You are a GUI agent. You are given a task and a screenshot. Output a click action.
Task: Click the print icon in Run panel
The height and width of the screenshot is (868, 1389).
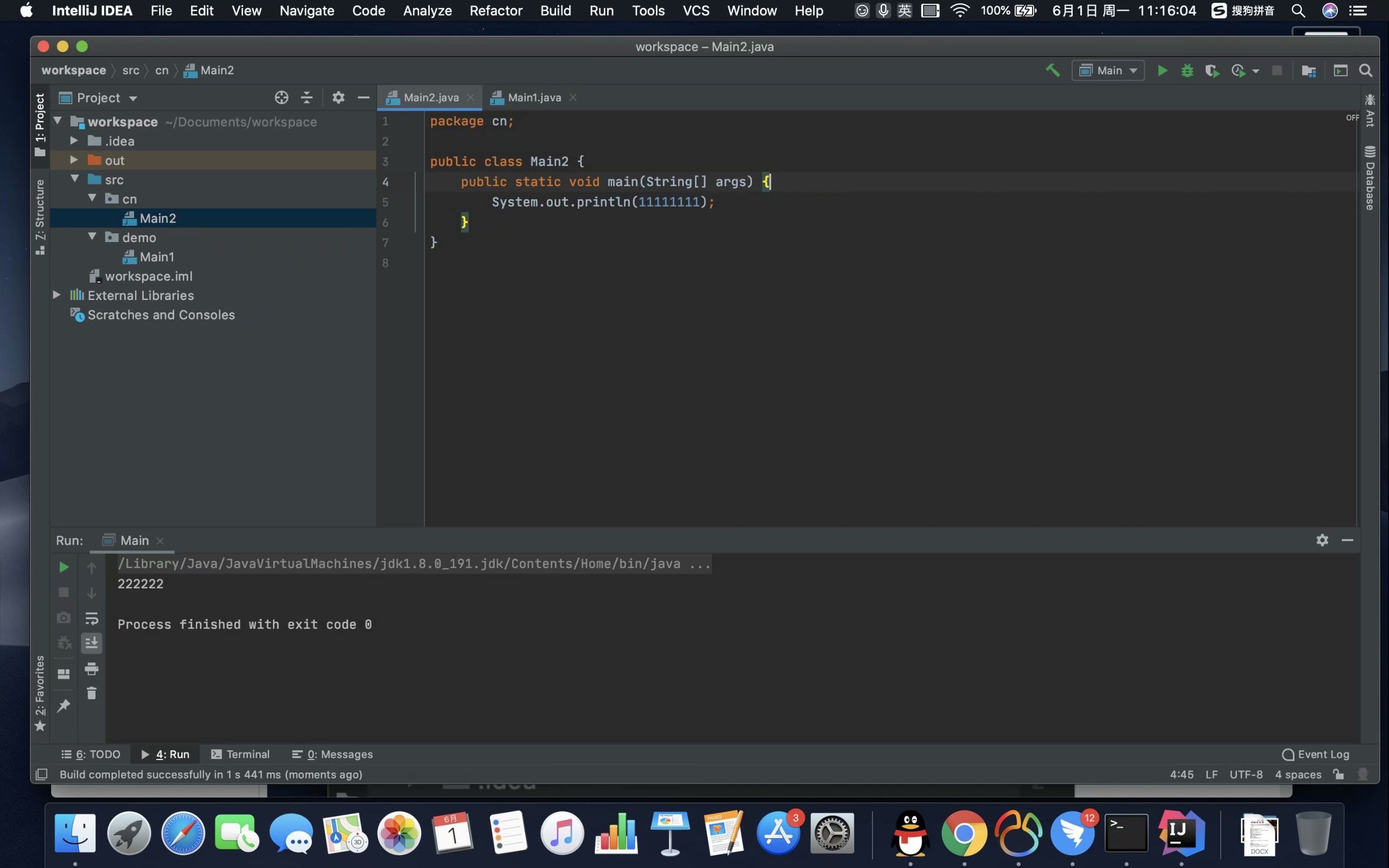91,669
